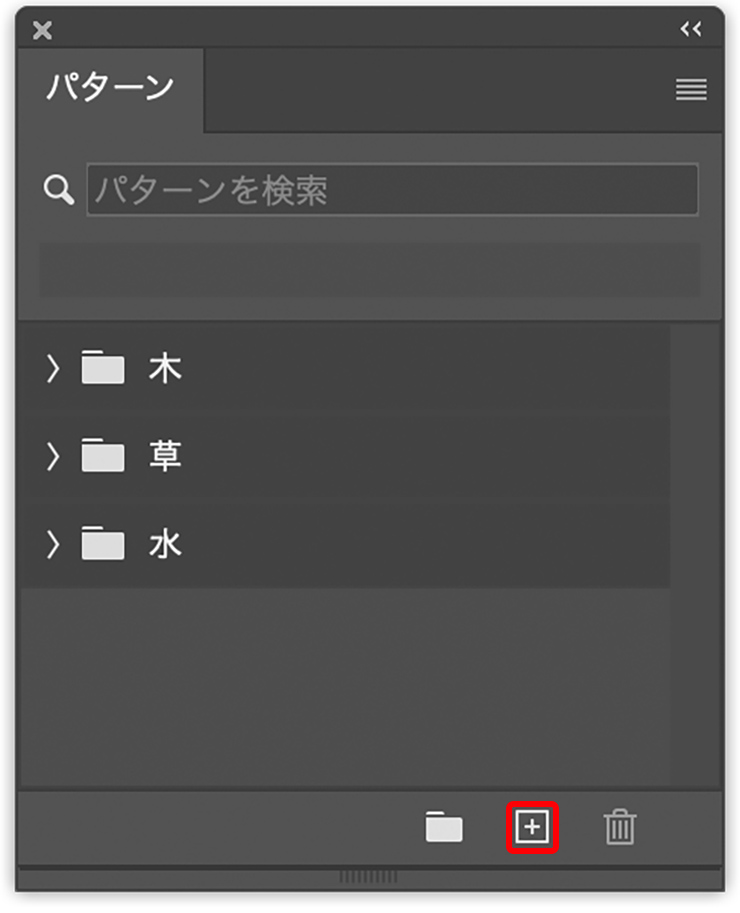The width and height of the screenshot is (740, 913).
Task: Click the folder icon beside 木
Action: [102, 367]
